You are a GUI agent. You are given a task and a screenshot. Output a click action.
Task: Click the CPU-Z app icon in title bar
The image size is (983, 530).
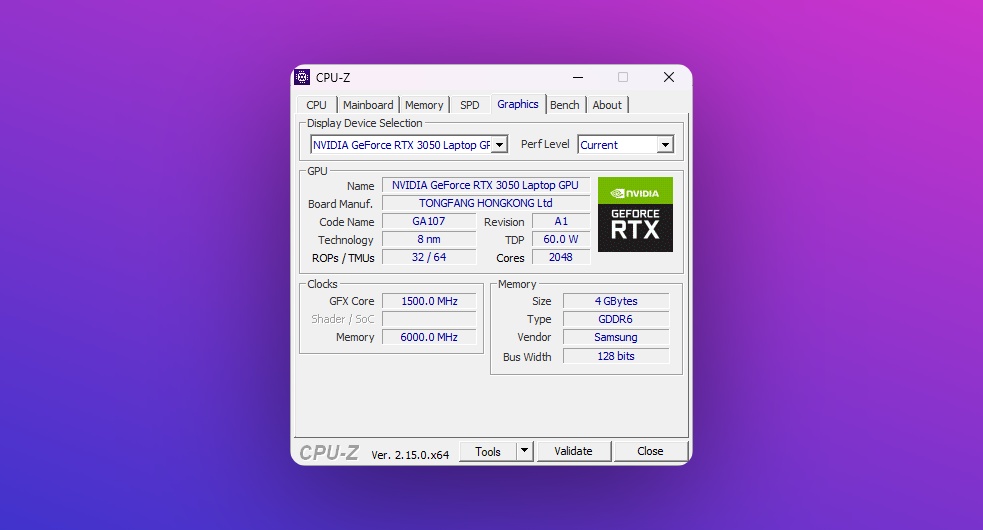[302, 78]
